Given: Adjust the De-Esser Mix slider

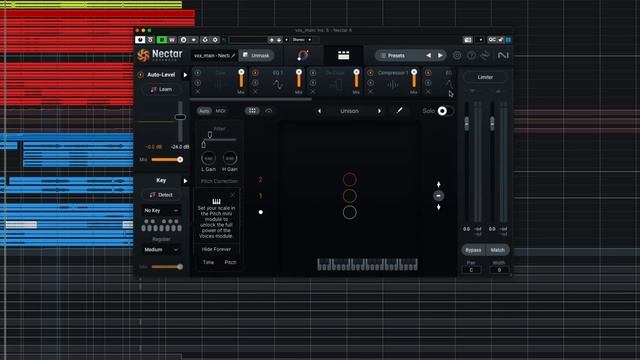Looking at the screenshot, I should pyautogui.click(x=356, y=79).
